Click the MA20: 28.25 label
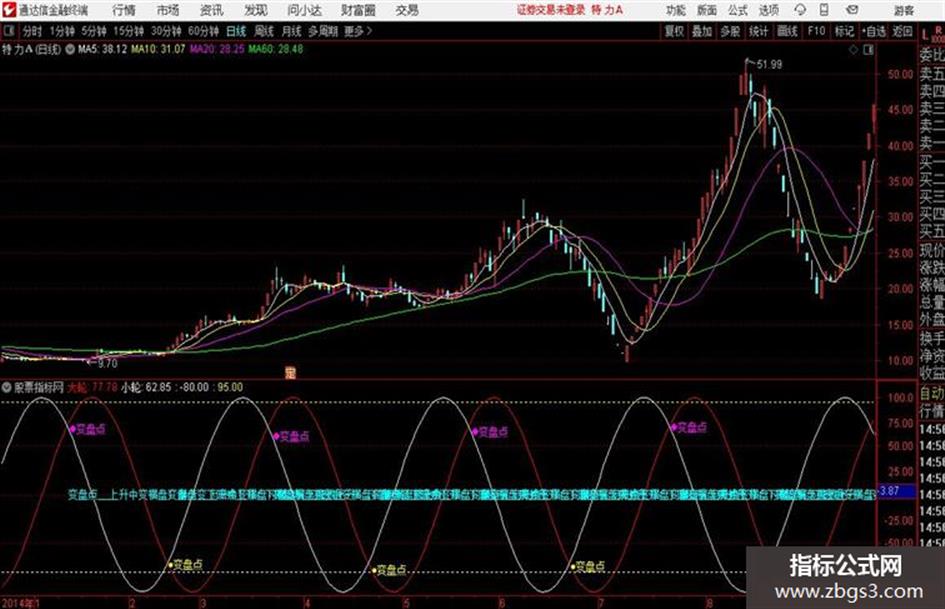 coord(216,49)
